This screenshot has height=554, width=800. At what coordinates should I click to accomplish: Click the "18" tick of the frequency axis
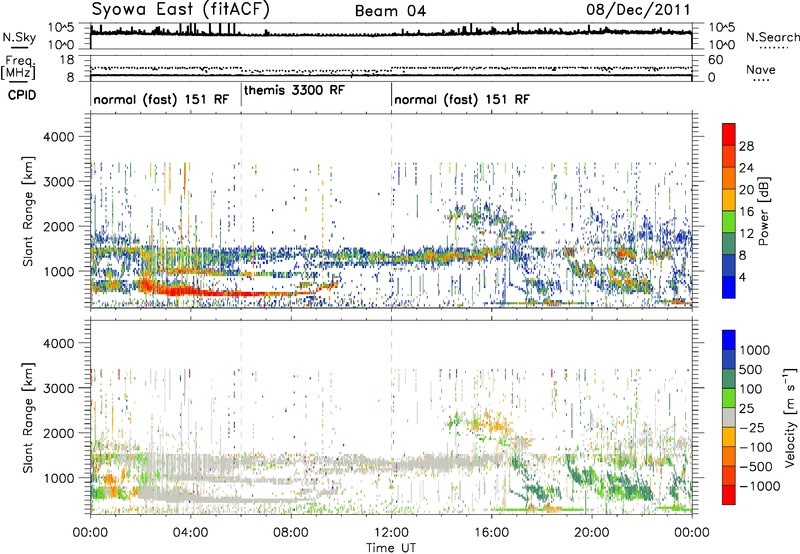pyautogui.click(x=67, y=60)
